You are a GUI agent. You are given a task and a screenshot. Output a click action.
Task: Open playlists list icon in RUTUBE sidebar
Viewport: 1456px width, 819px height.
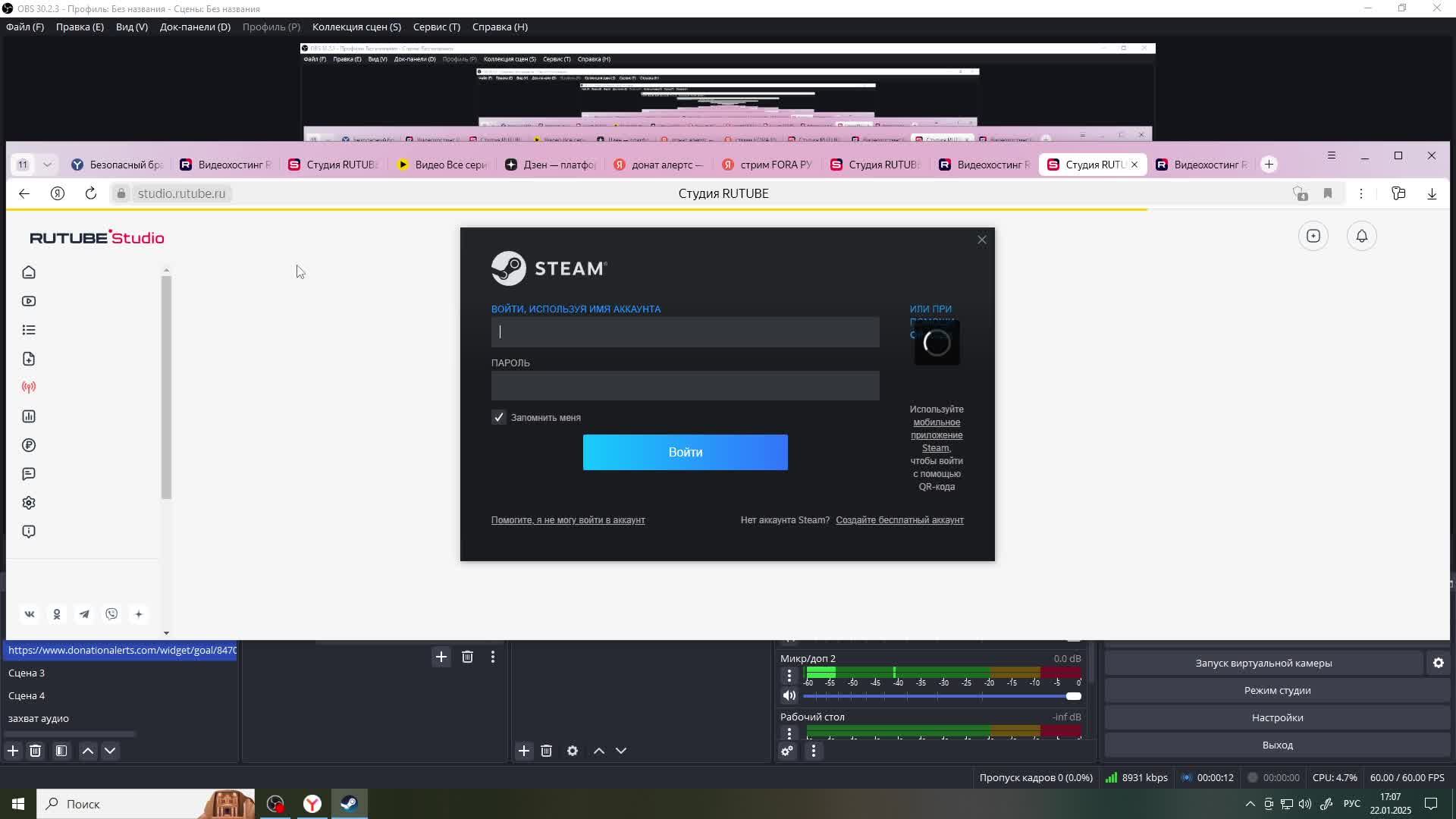(29, 330)
